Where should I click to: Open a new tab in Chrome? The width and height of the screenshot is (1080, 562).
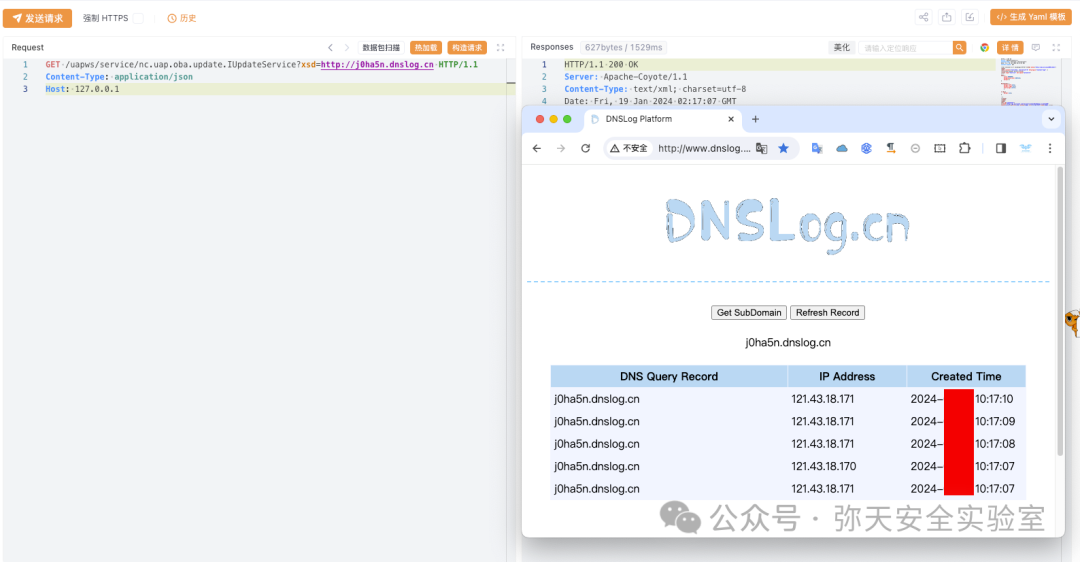pos(755,119)
